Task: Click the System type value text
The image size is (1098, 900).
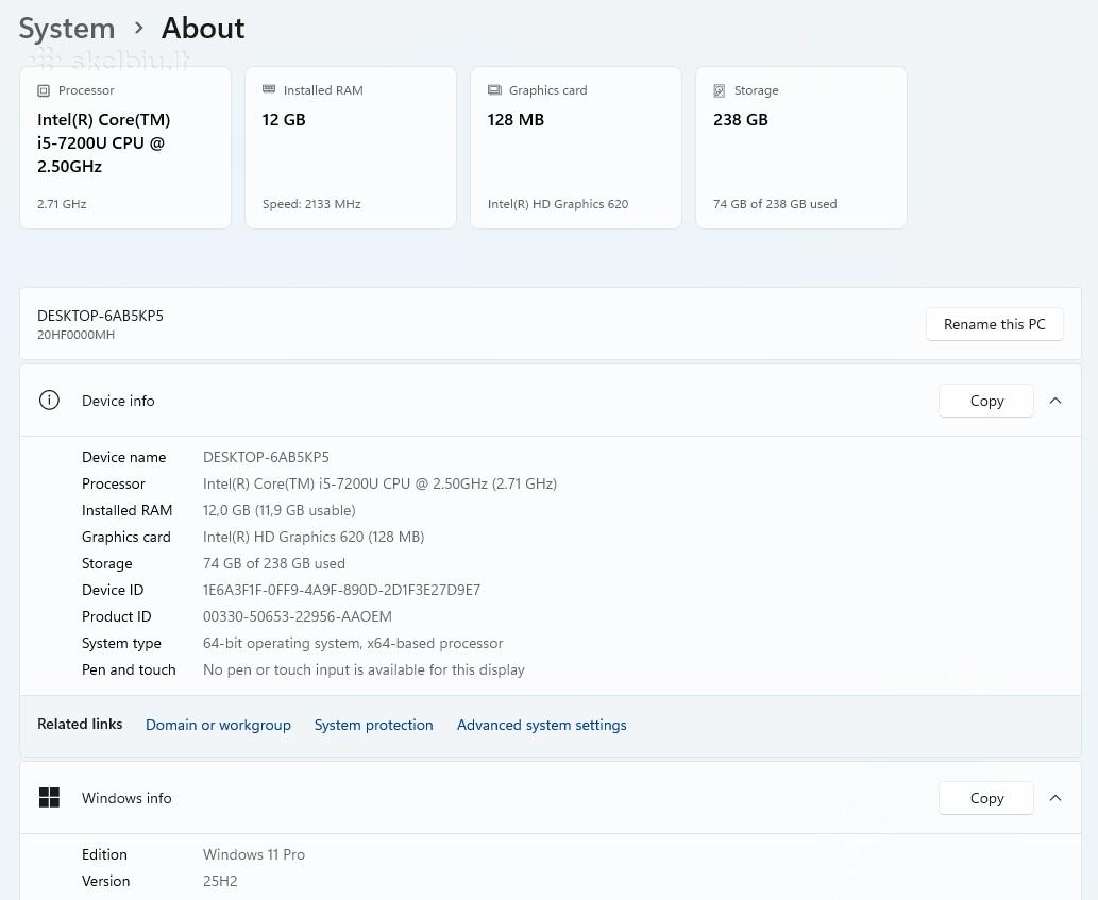Action: coord(353,643)
